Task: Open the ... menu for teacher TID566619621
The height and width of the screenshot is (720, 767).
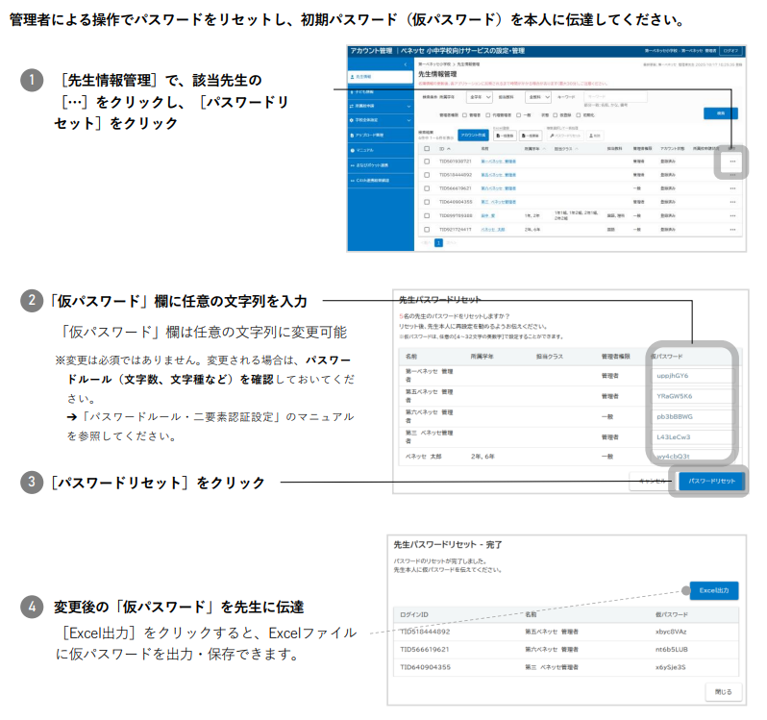Action: coord(732,187)
